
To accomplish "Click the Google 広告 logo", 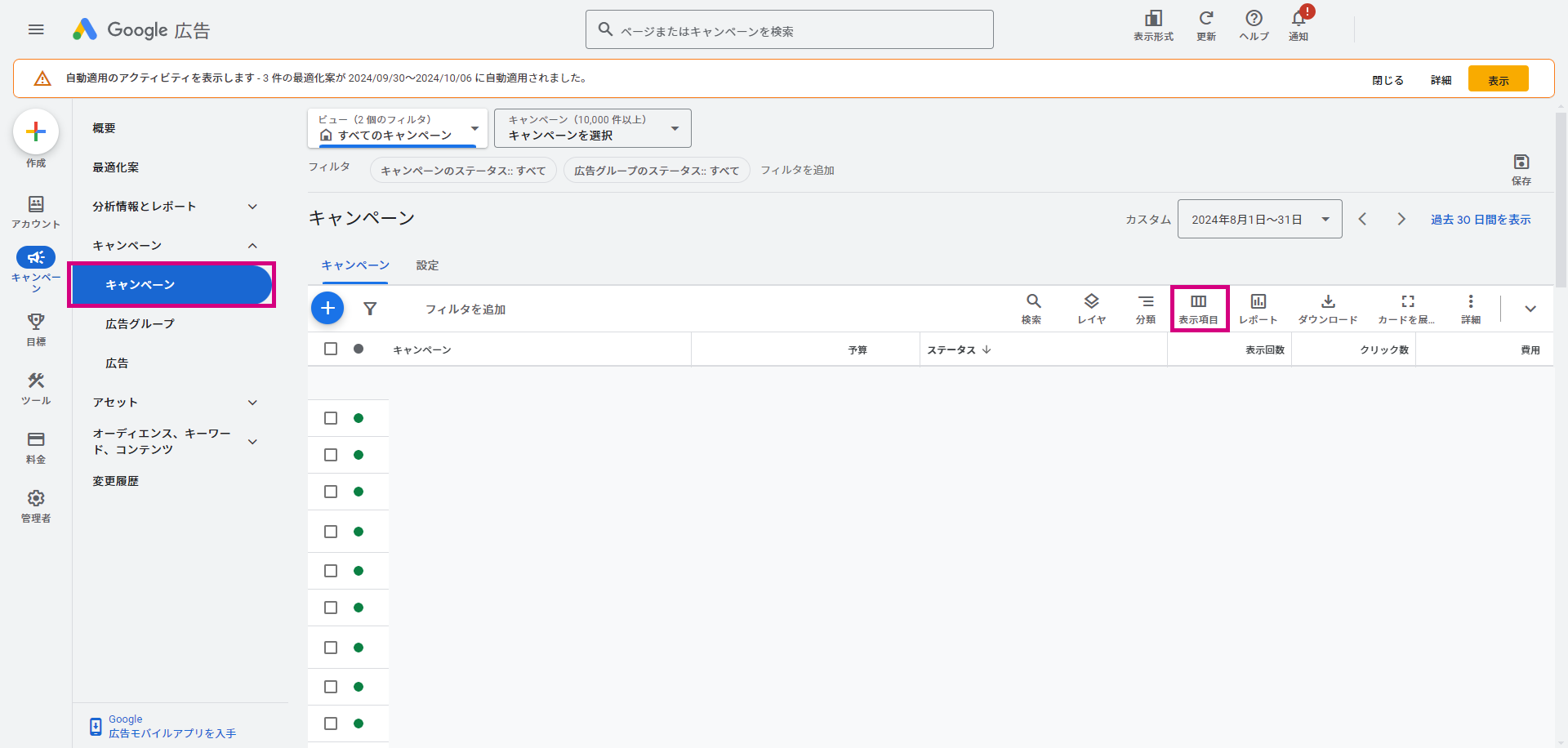I will [x=141, y=30].
